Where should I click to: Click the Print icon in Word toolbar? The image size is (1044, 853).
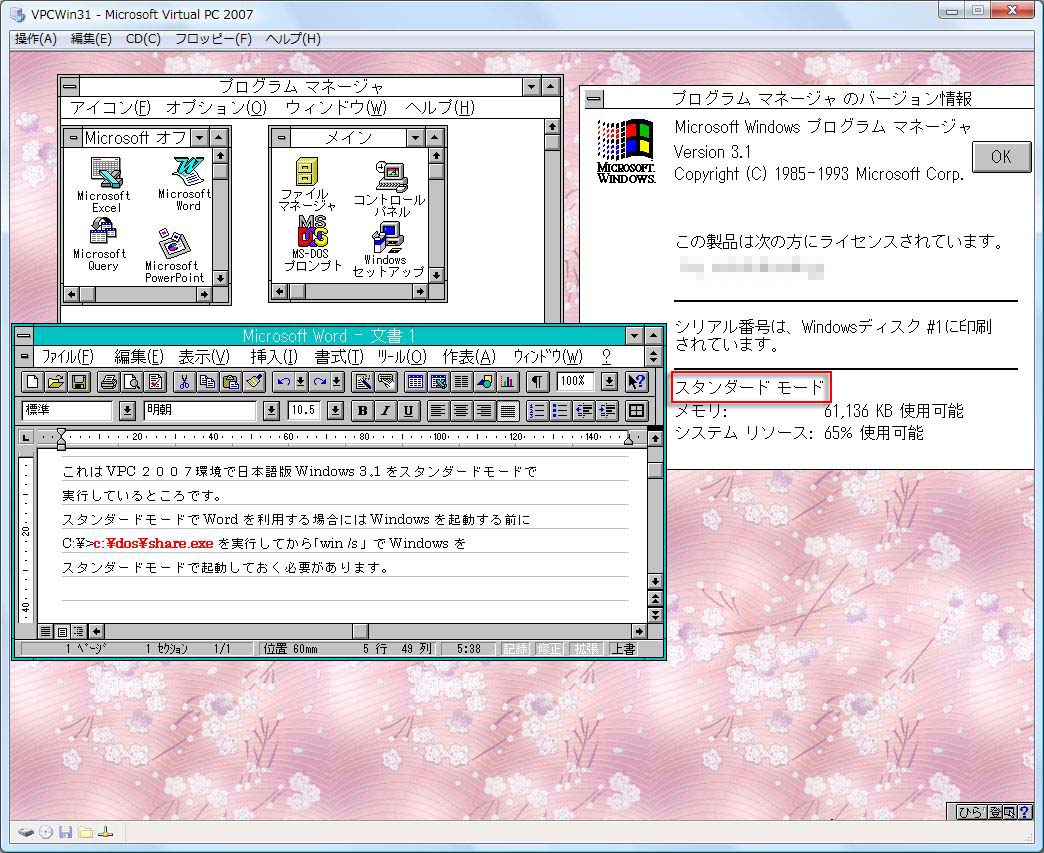109,382
